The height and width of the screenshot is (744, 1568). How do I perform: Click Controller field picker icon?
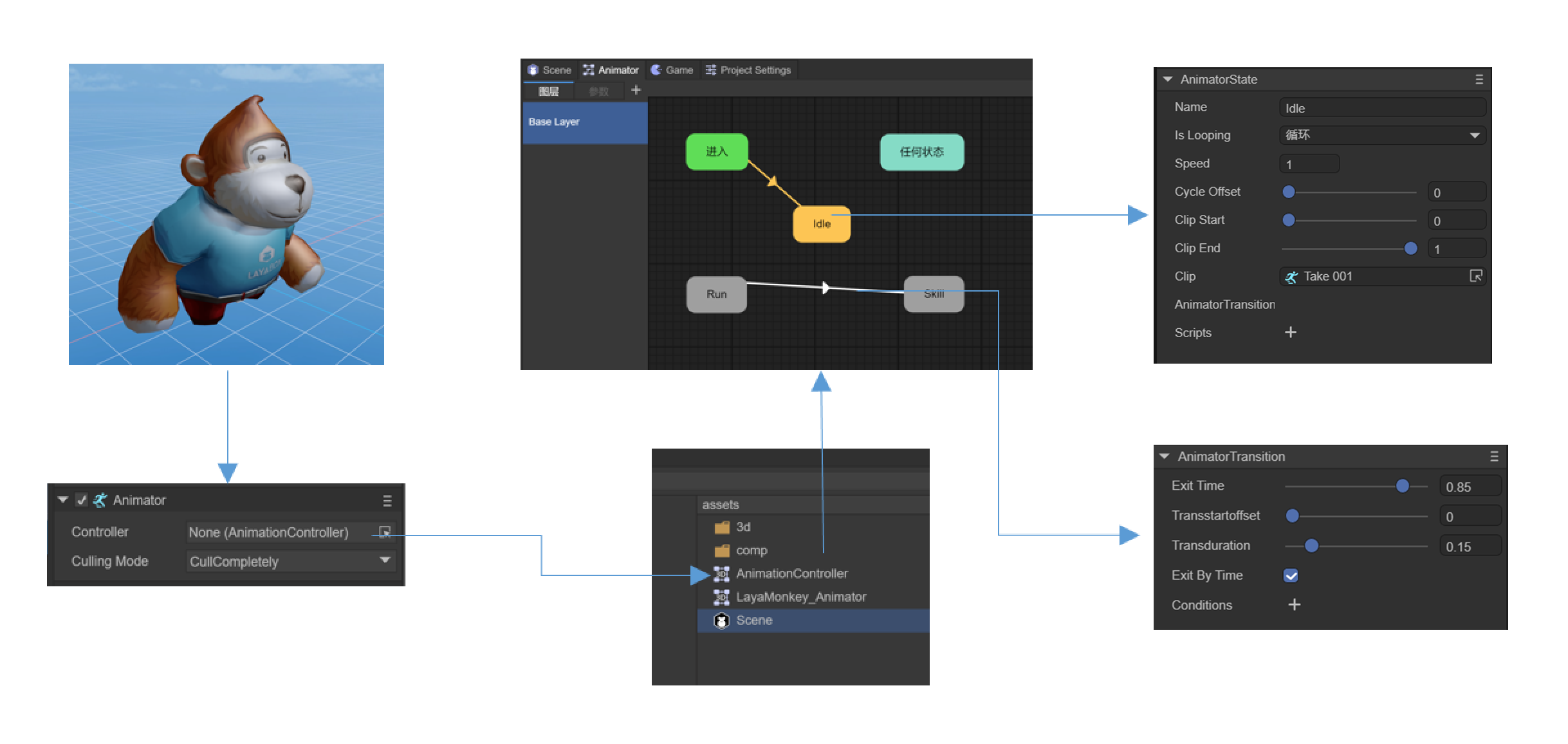point(385,532)
